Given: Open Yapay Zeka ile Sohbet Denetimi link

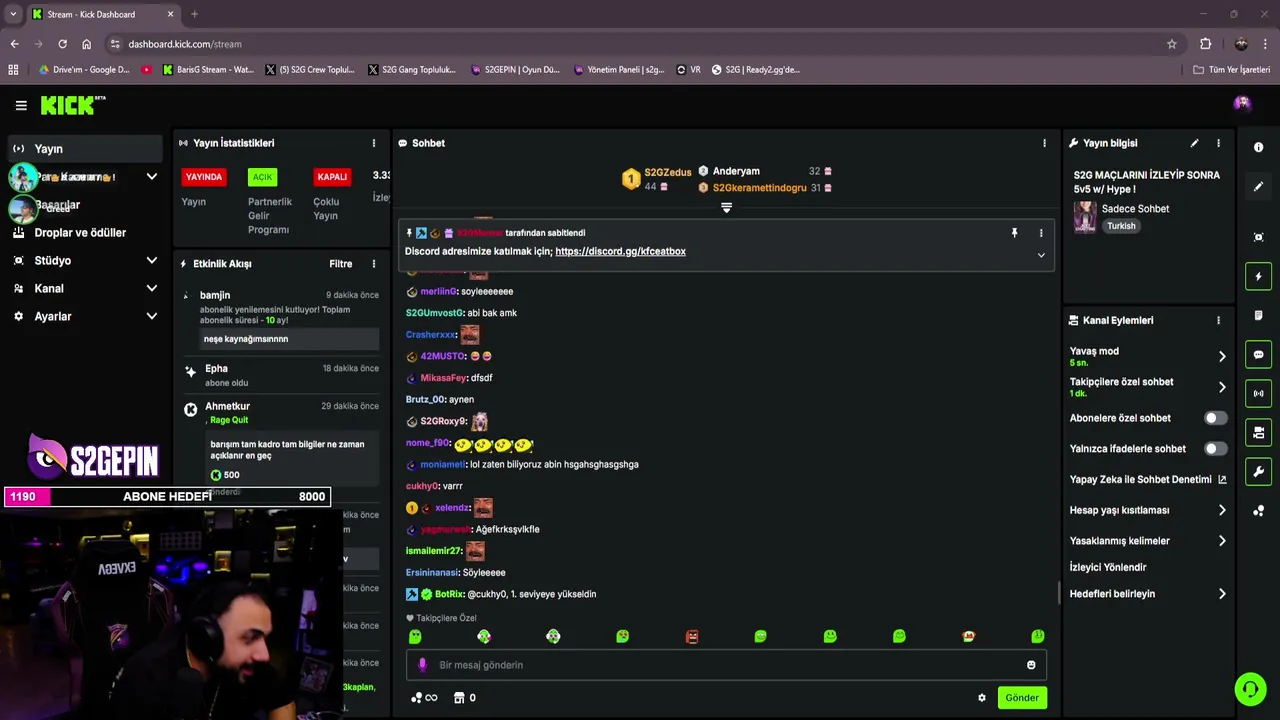Looking at the screenshot, I should click(1148, 480).
